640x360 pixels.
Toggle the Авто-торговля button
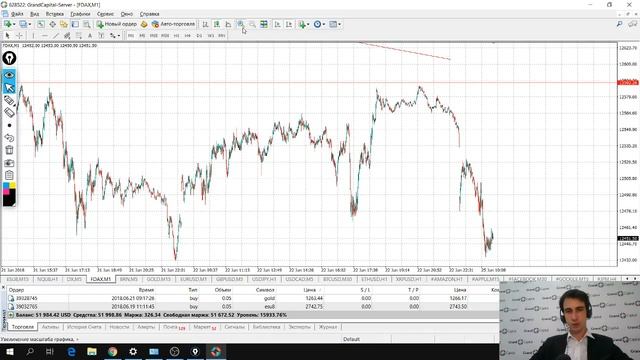[x=173, y=24]
